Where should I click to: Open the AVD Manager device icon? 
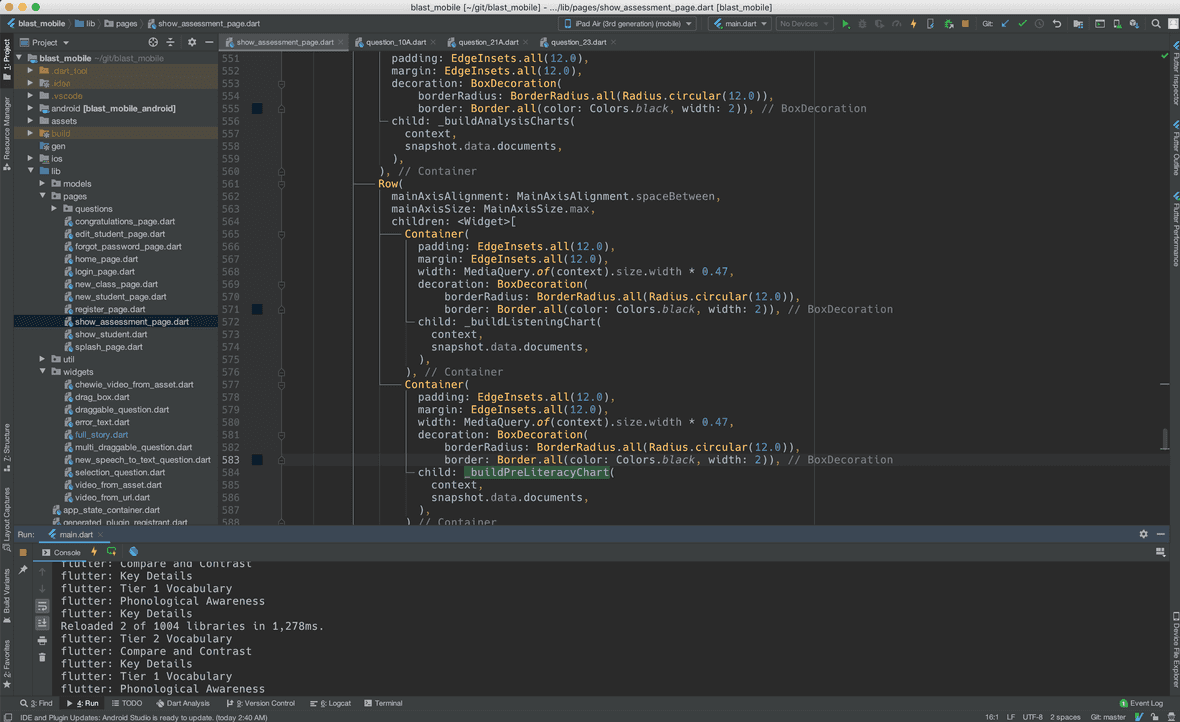pos(1117,23)
